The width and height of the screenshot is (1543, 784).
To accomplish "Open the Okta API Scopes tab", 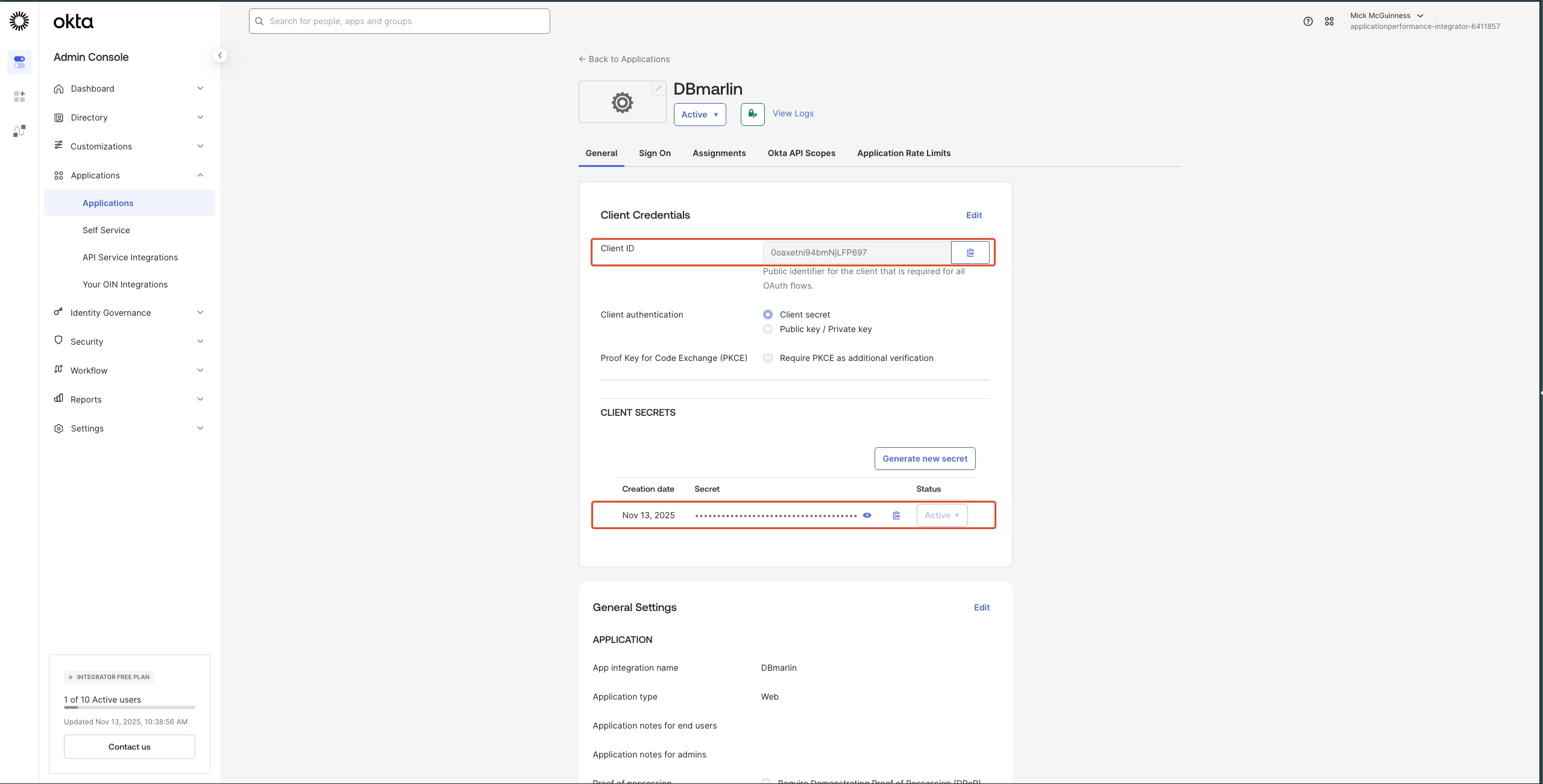I will [801, 153].
